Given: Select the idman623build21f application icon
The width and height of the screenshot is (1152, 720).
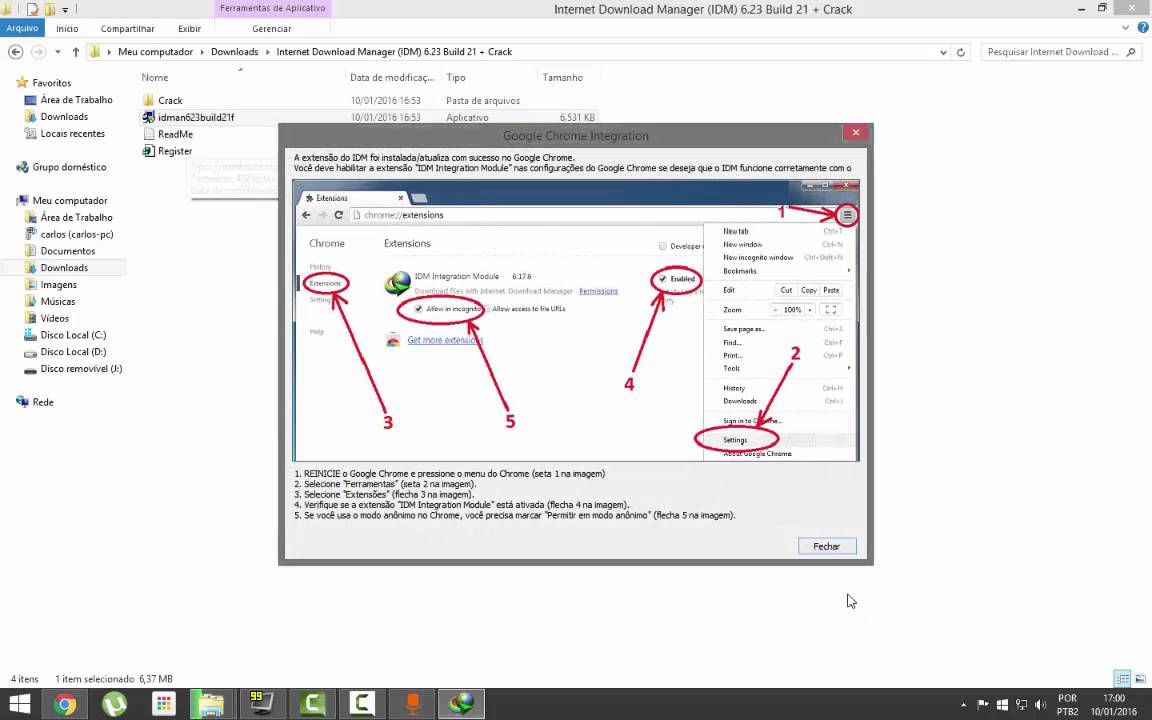Looking at the screenshot, I should tap(148, 117).
